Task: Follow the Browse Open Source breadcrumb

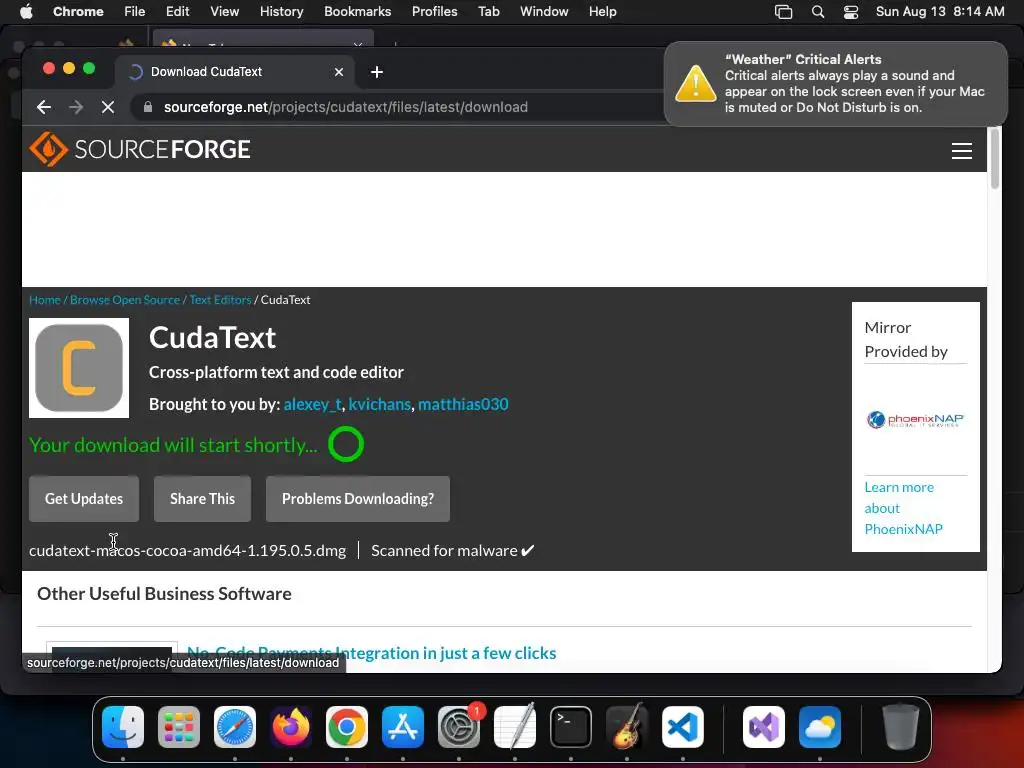Action: (125, 300)
